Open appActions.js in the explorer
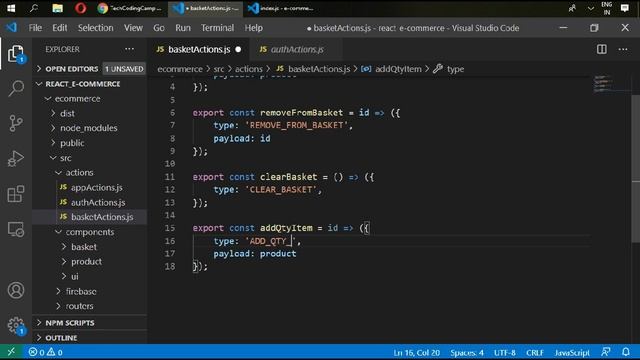The image size is (640, 360). point(96,187)
